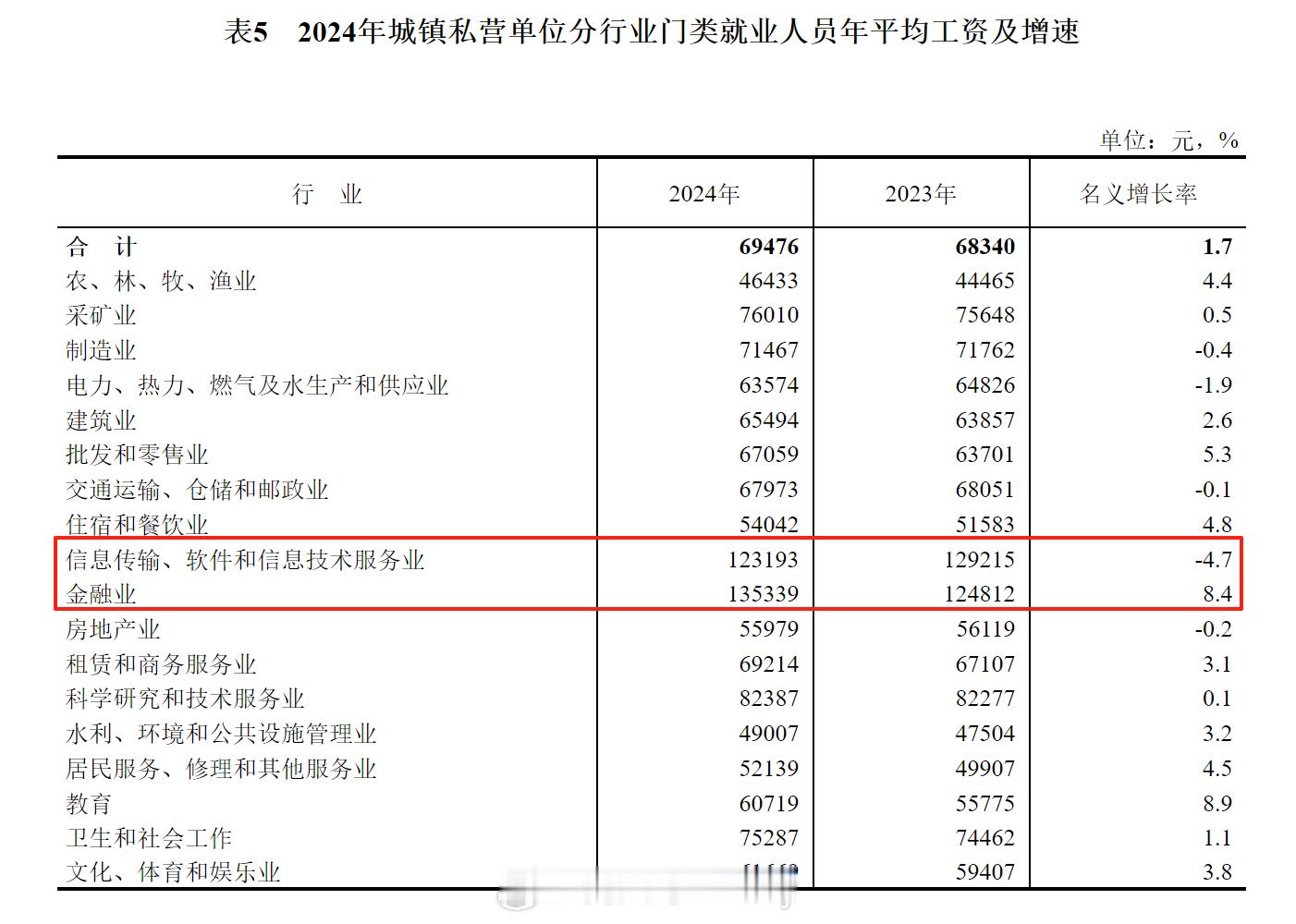The width and height of the screenshot is (1296, 924).
Task: Click the cell 68051
Action: pos(985,490)
